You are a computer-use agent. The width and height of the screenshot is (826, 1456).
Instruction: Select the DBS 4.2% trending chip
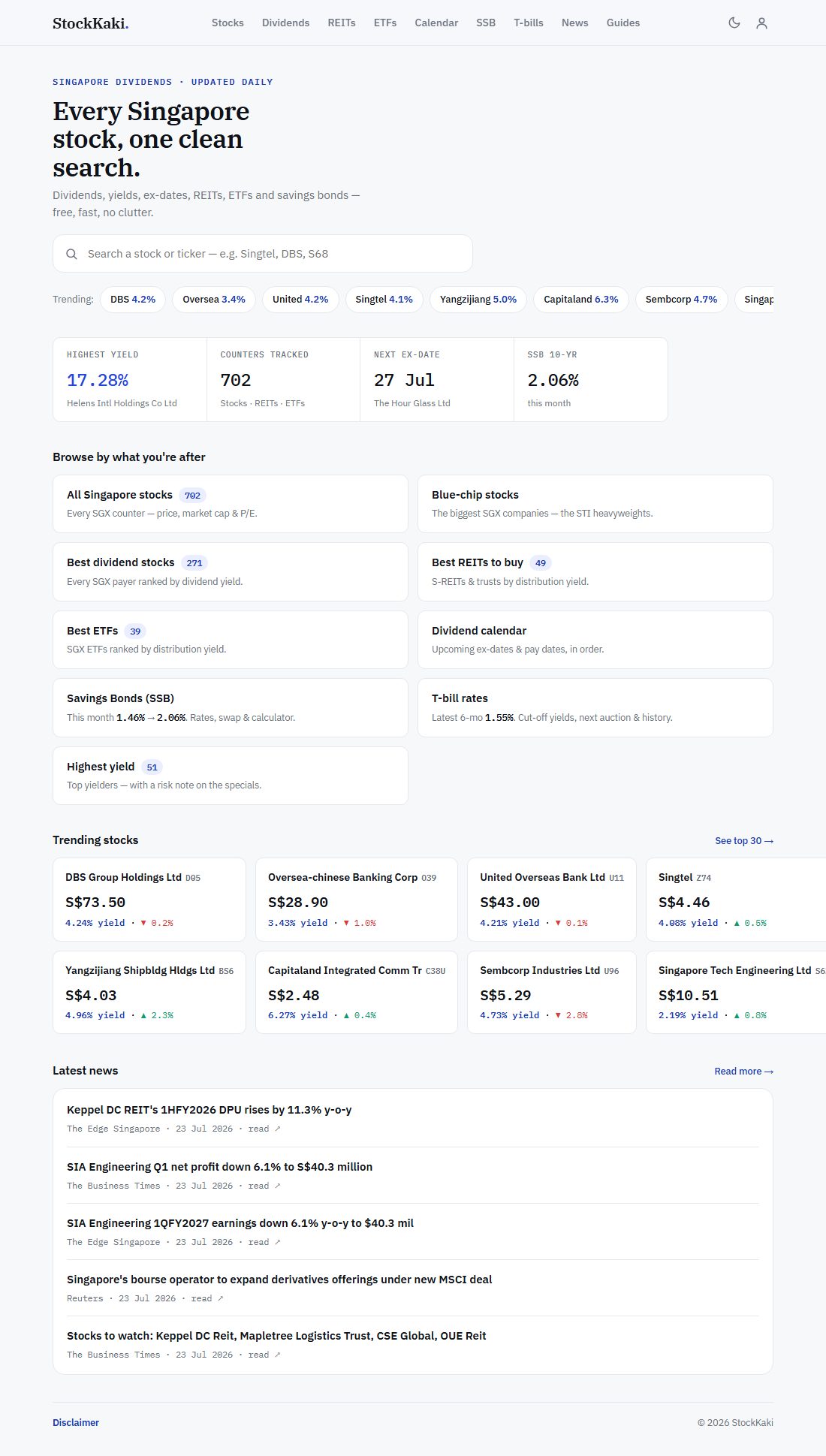click(x=133, y=299)
